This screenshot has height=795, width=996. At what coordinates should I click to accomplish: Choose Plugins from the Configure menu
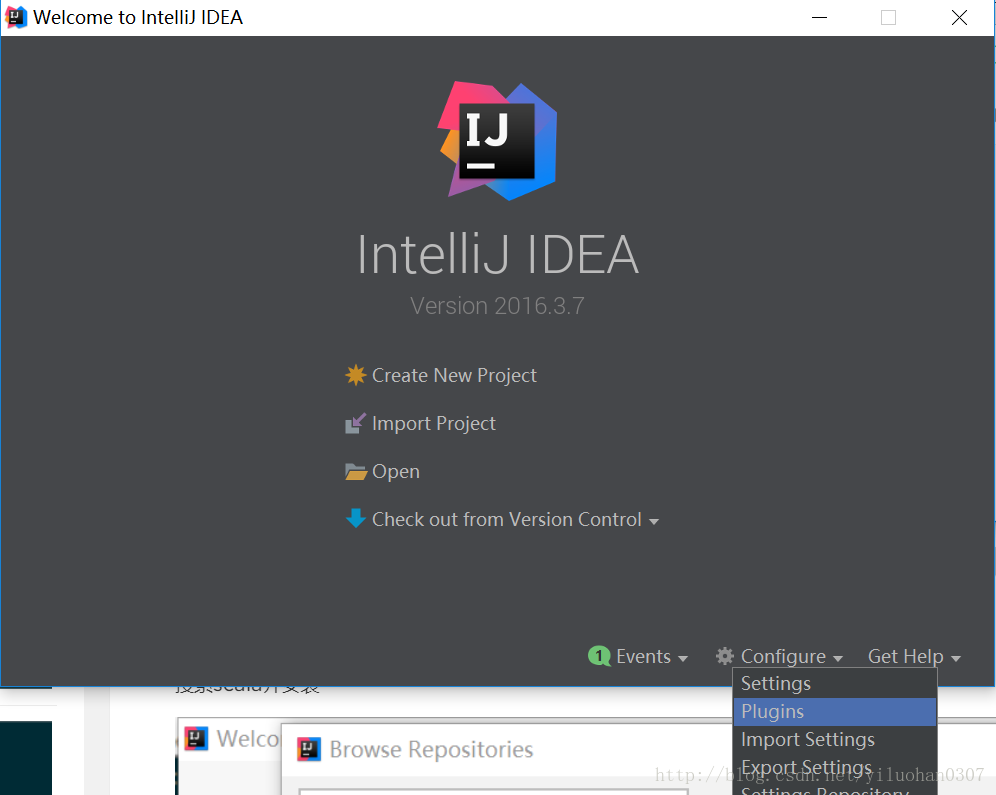click(x=835, y=712)
